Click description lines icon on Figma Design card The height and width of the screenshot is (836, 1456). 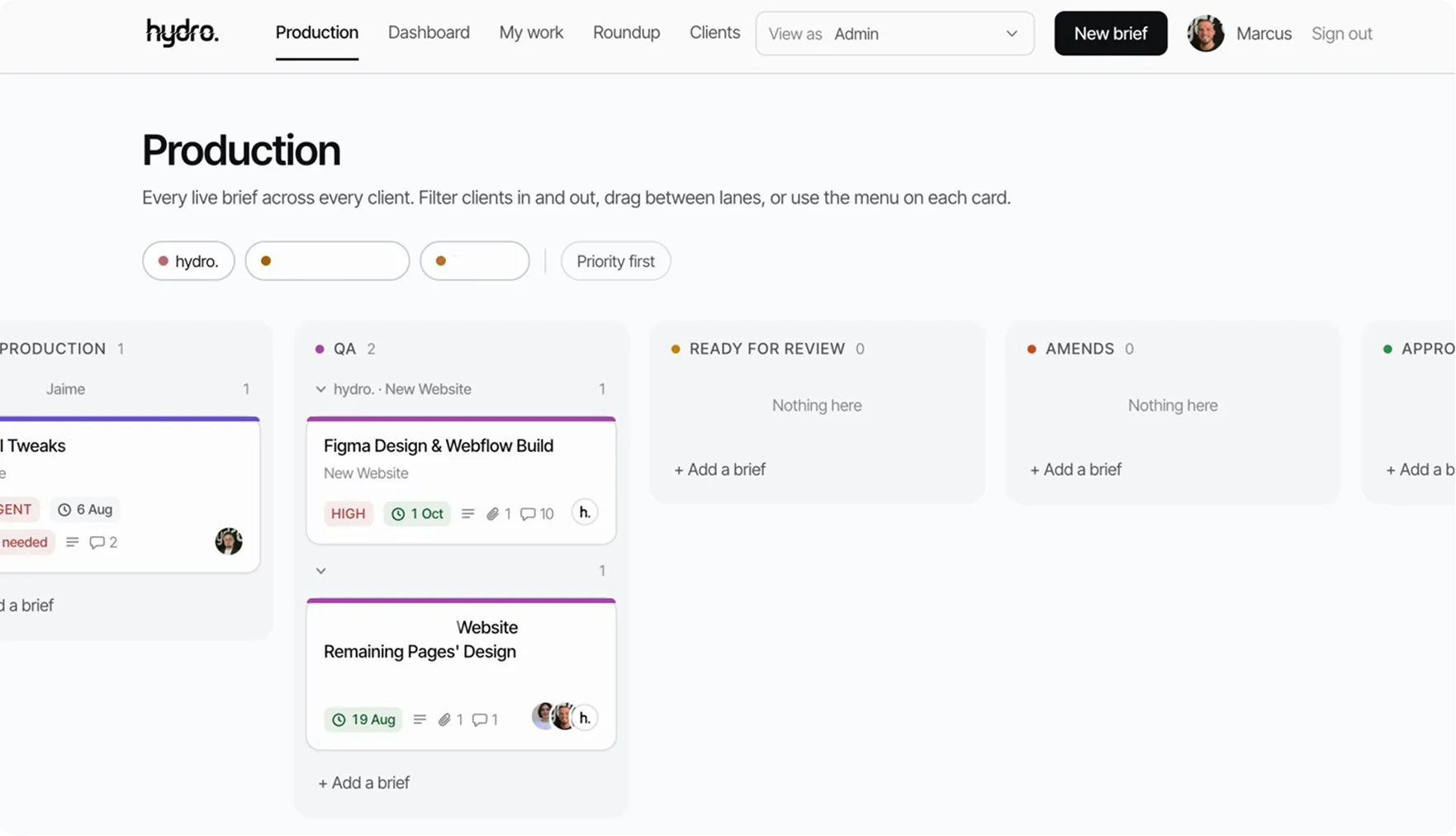pyautogui.click(x=467, y=514)
